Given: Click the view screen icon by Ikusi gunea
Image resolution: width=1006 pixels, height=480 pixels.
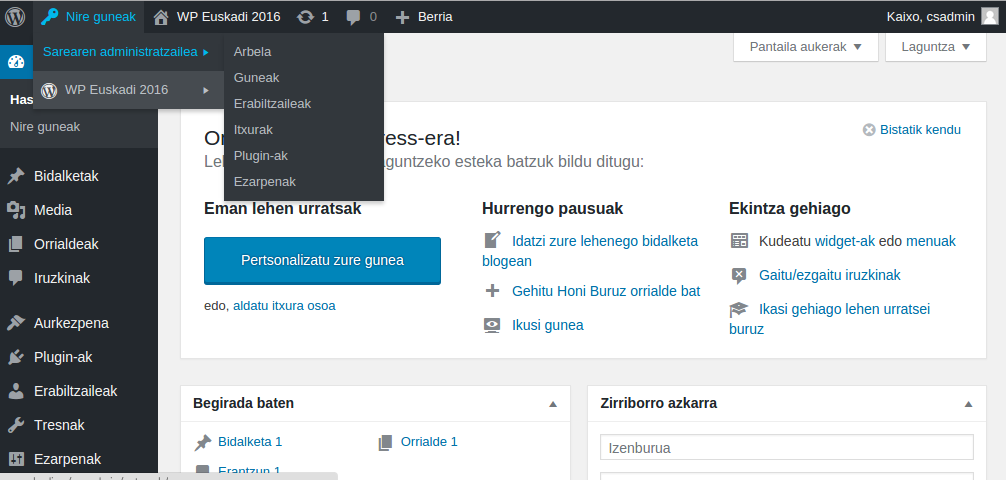Looking at the screenshot, I should [492, 325].
